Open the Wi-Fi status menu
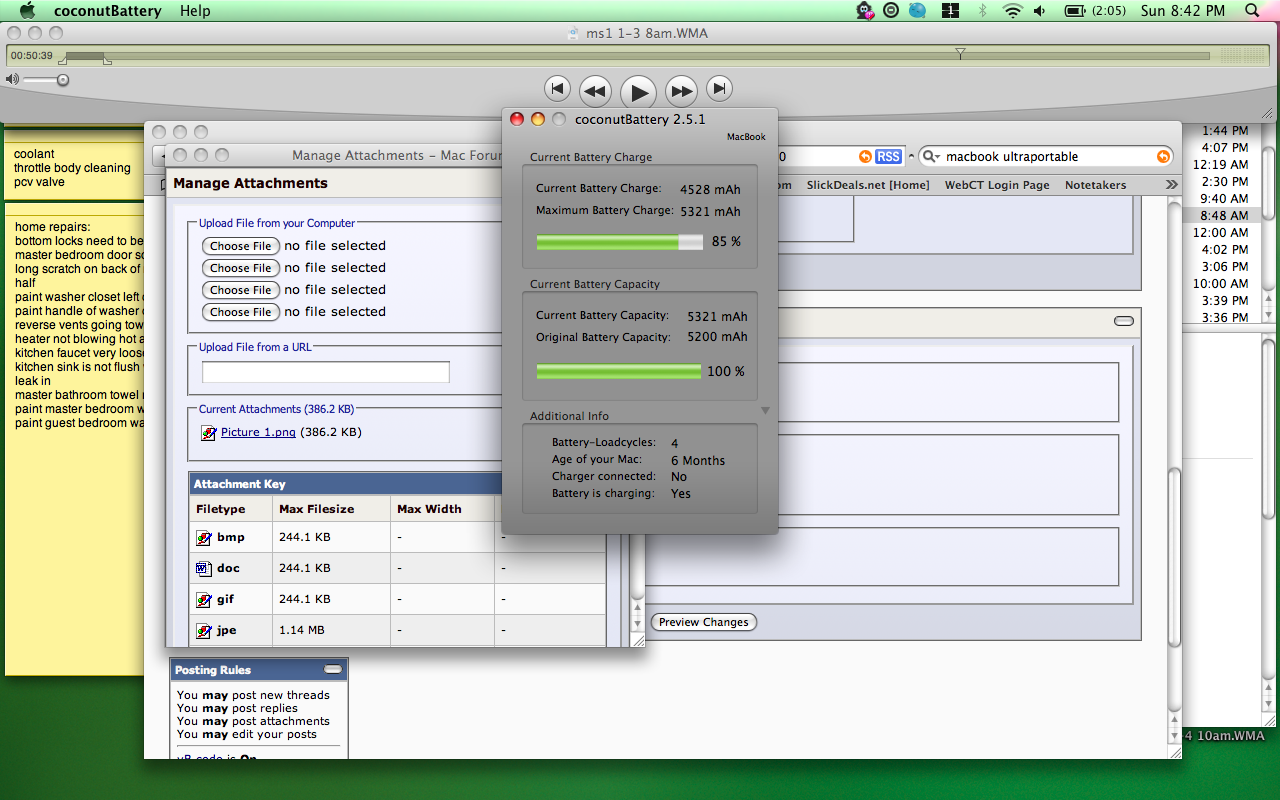This screenshot has width=1280, height=800. [1013, 11]
